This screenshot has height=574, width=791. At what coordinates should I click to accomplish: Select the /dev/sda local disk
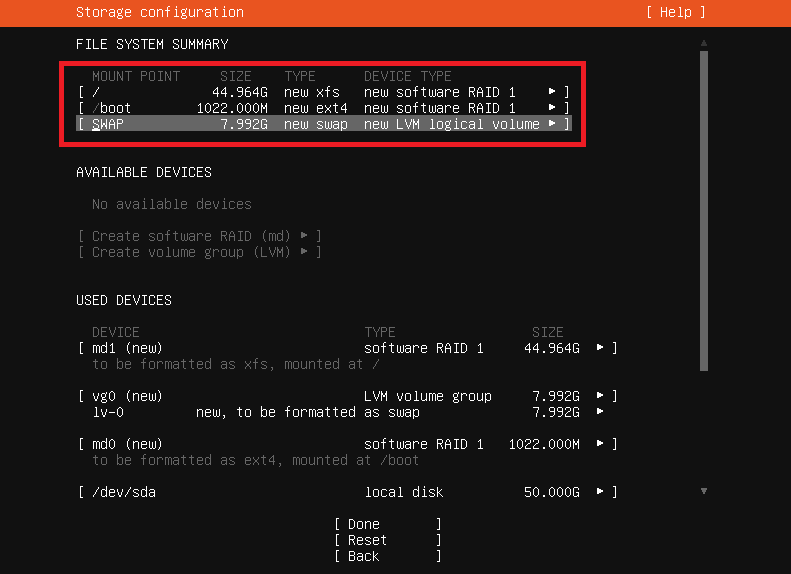[348, 492]
